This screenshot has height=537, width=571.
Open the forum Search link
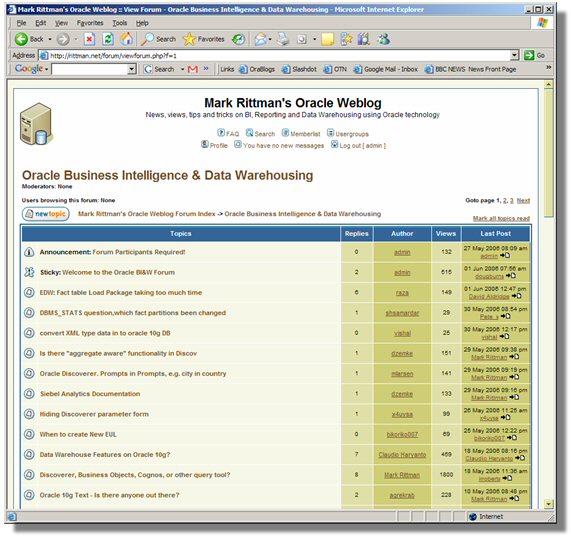coord(260,133)
